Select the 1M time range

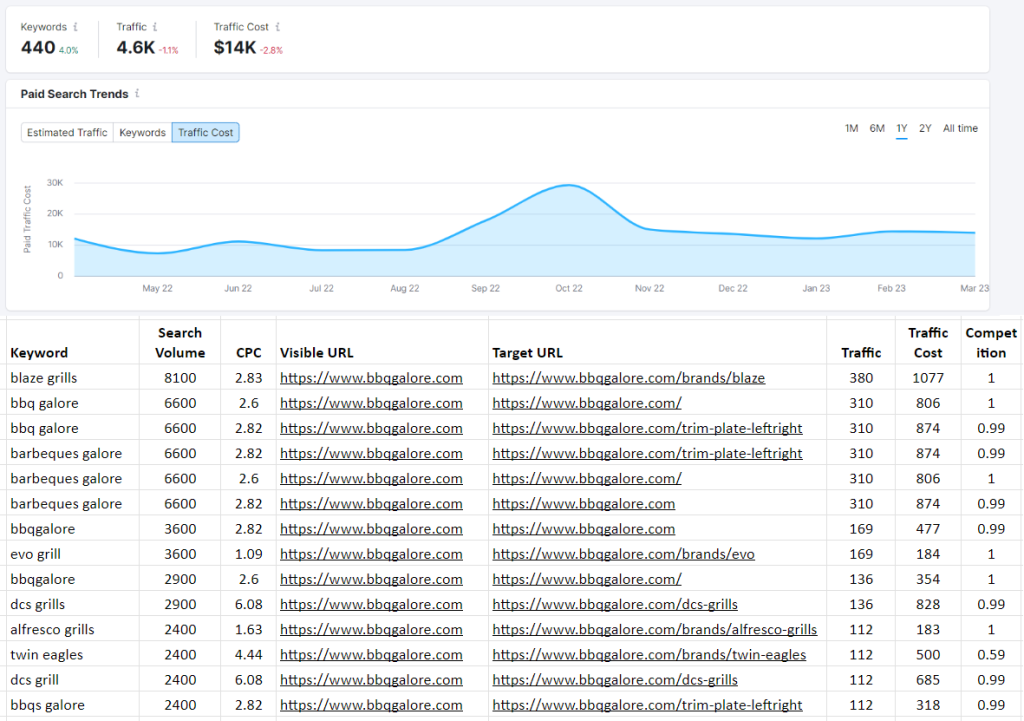[851, 128]
